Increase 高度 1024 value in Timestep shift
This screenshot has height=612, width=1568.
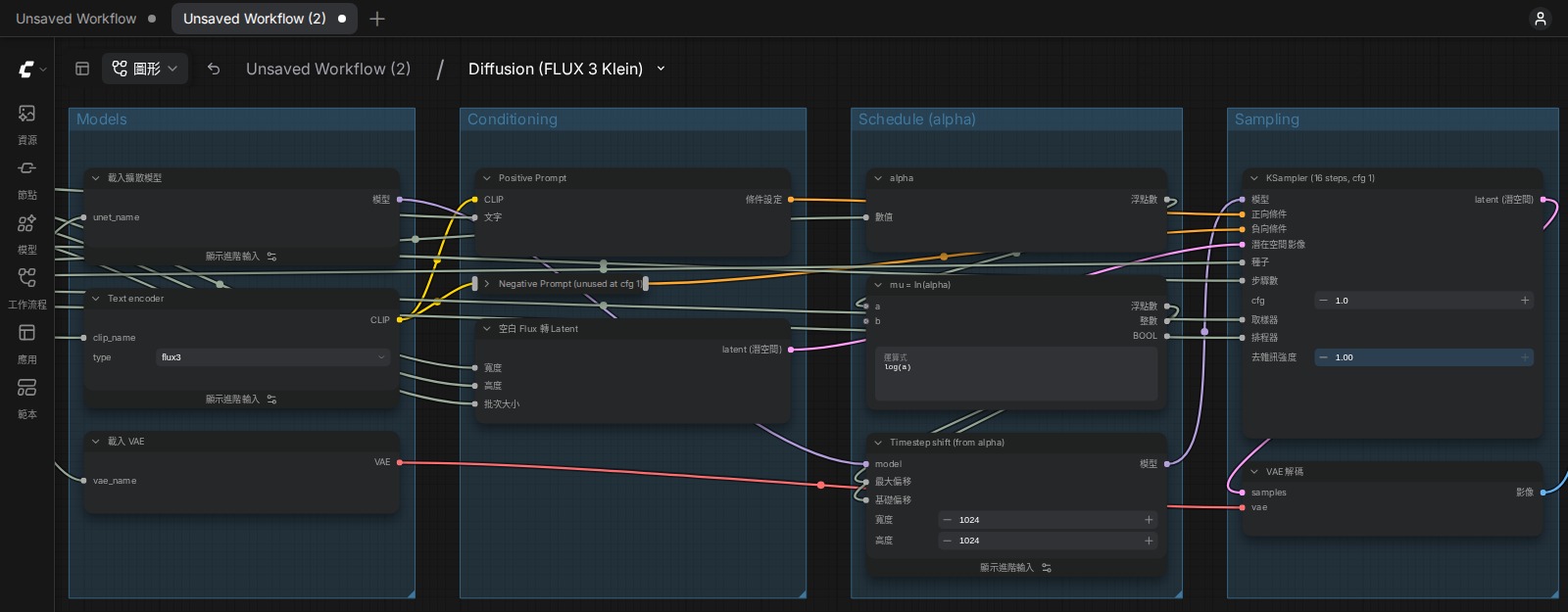click(x=1149, y=541)
